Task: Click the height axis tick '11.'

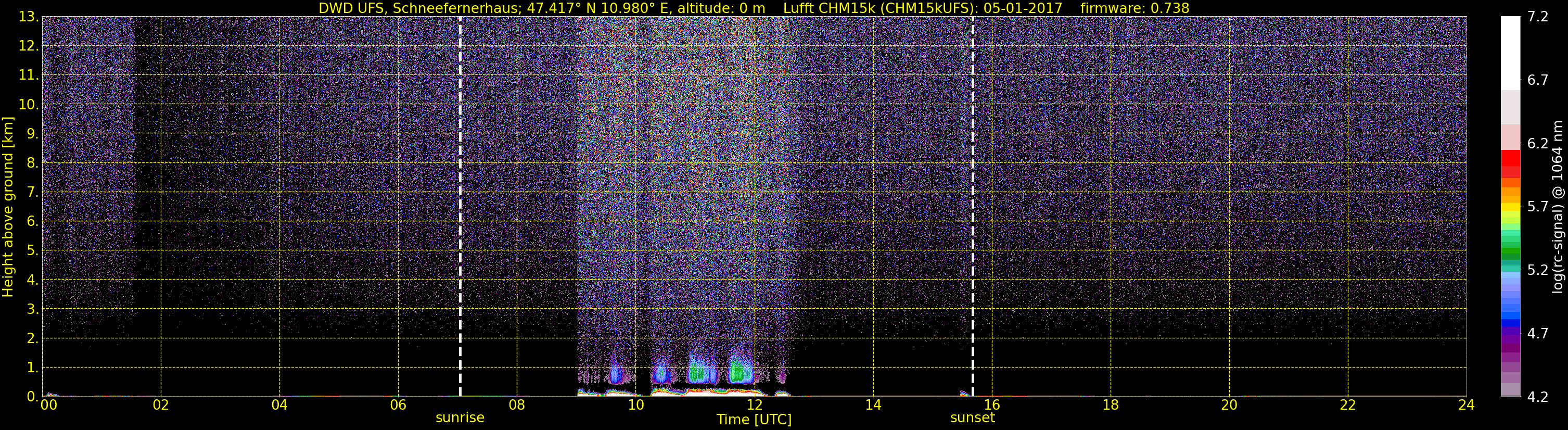Action: [28, 75]
